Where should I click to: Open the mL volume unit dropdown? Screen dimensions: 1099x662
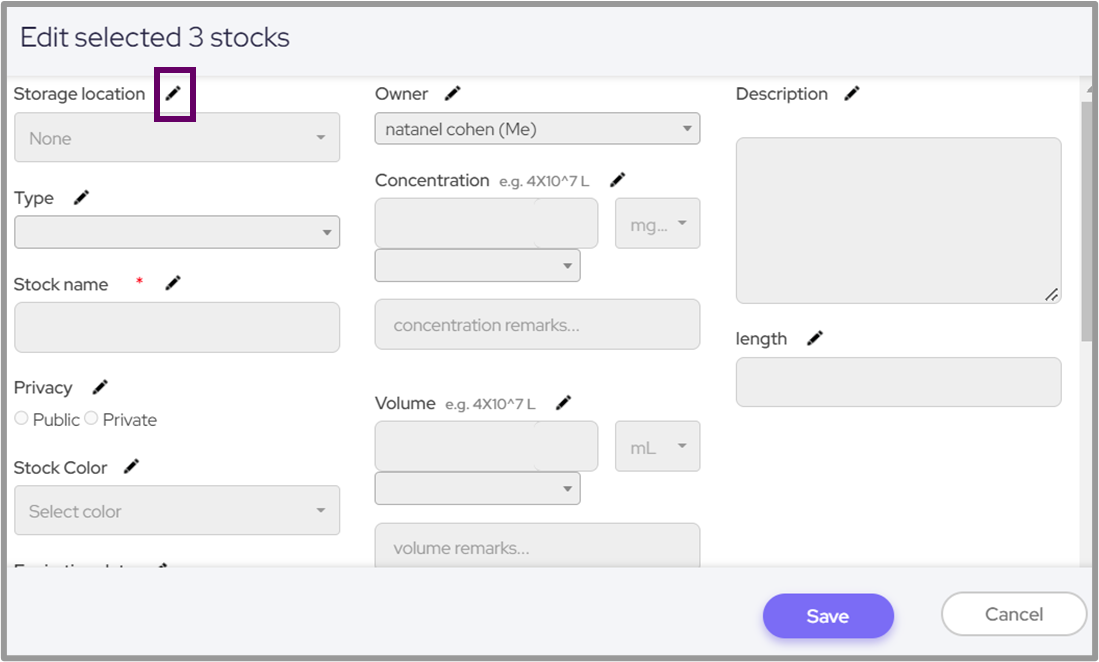point(657,447)
